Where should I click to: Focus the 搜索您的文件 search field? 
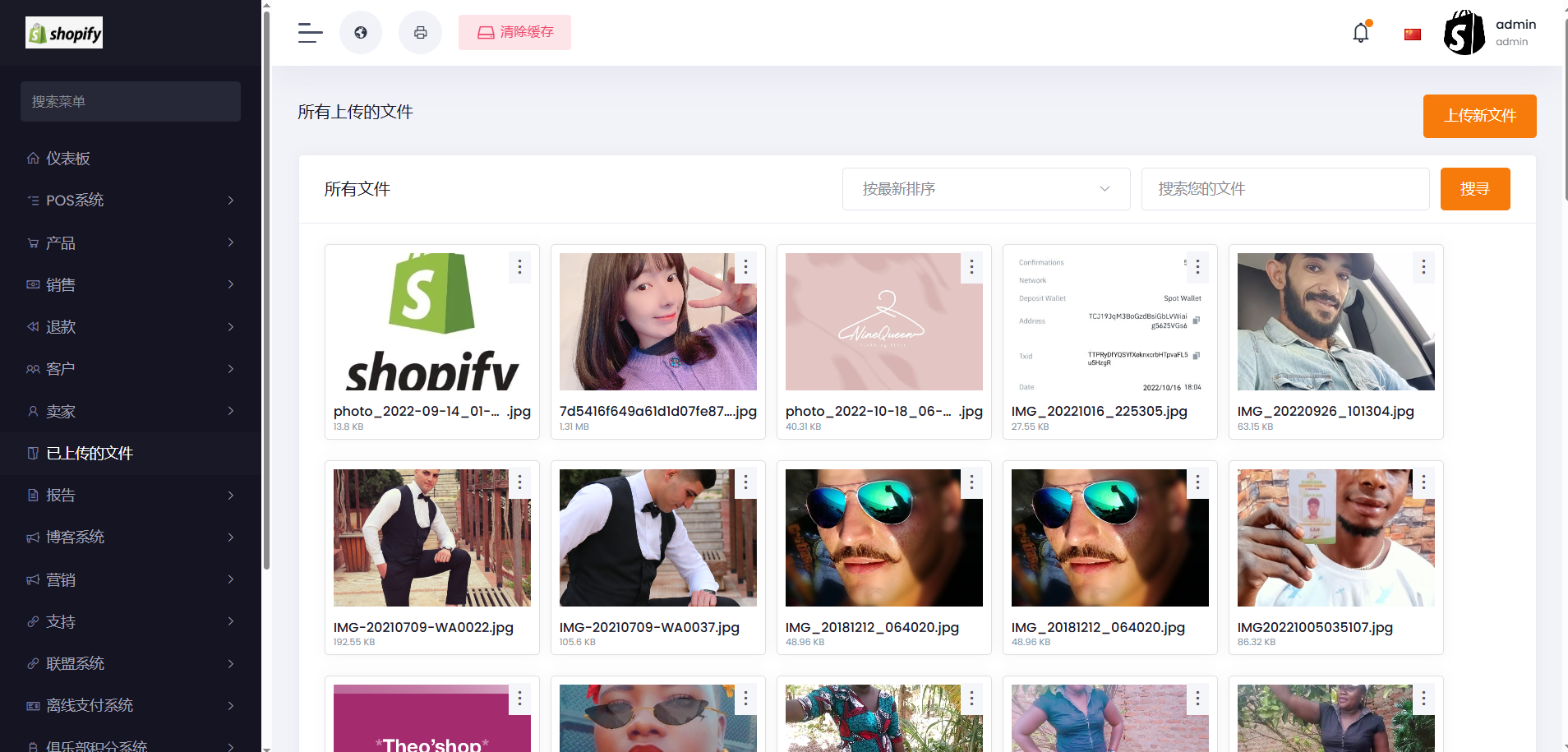1285,189
